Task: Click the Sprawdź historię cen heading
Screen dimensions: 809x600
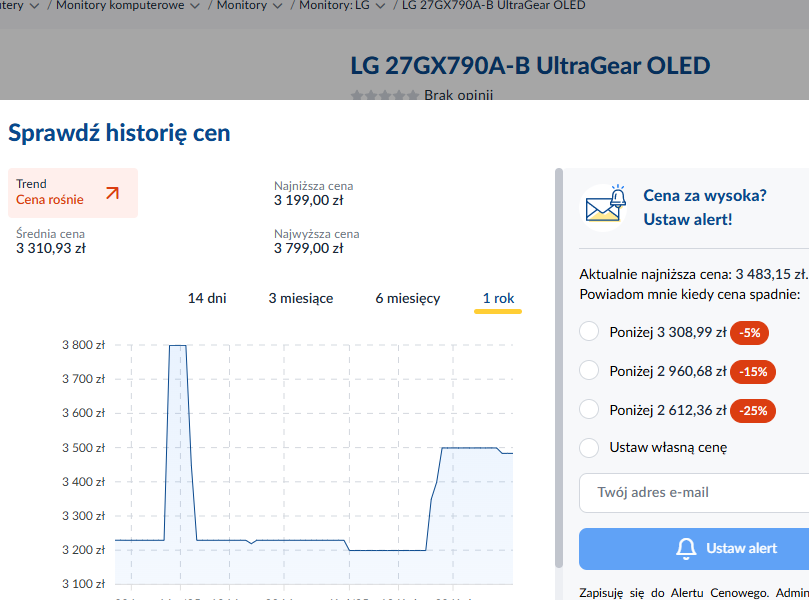Action: click(x=119, y=133)
